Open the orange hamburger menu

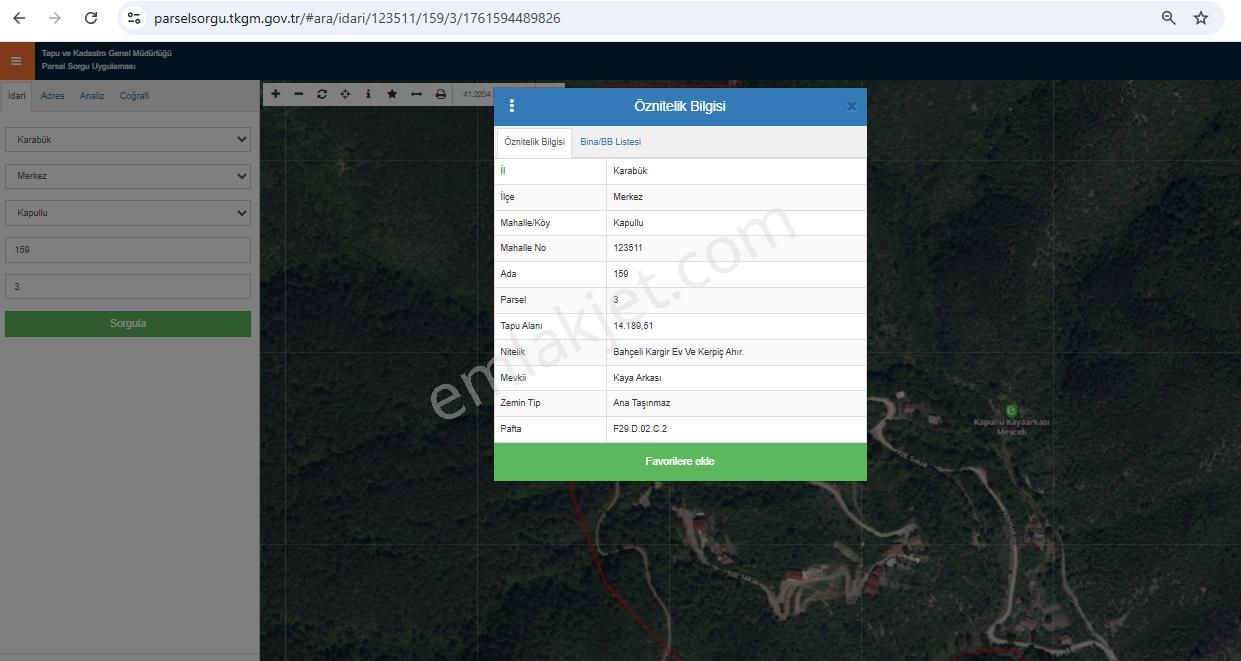pos(16,61)
